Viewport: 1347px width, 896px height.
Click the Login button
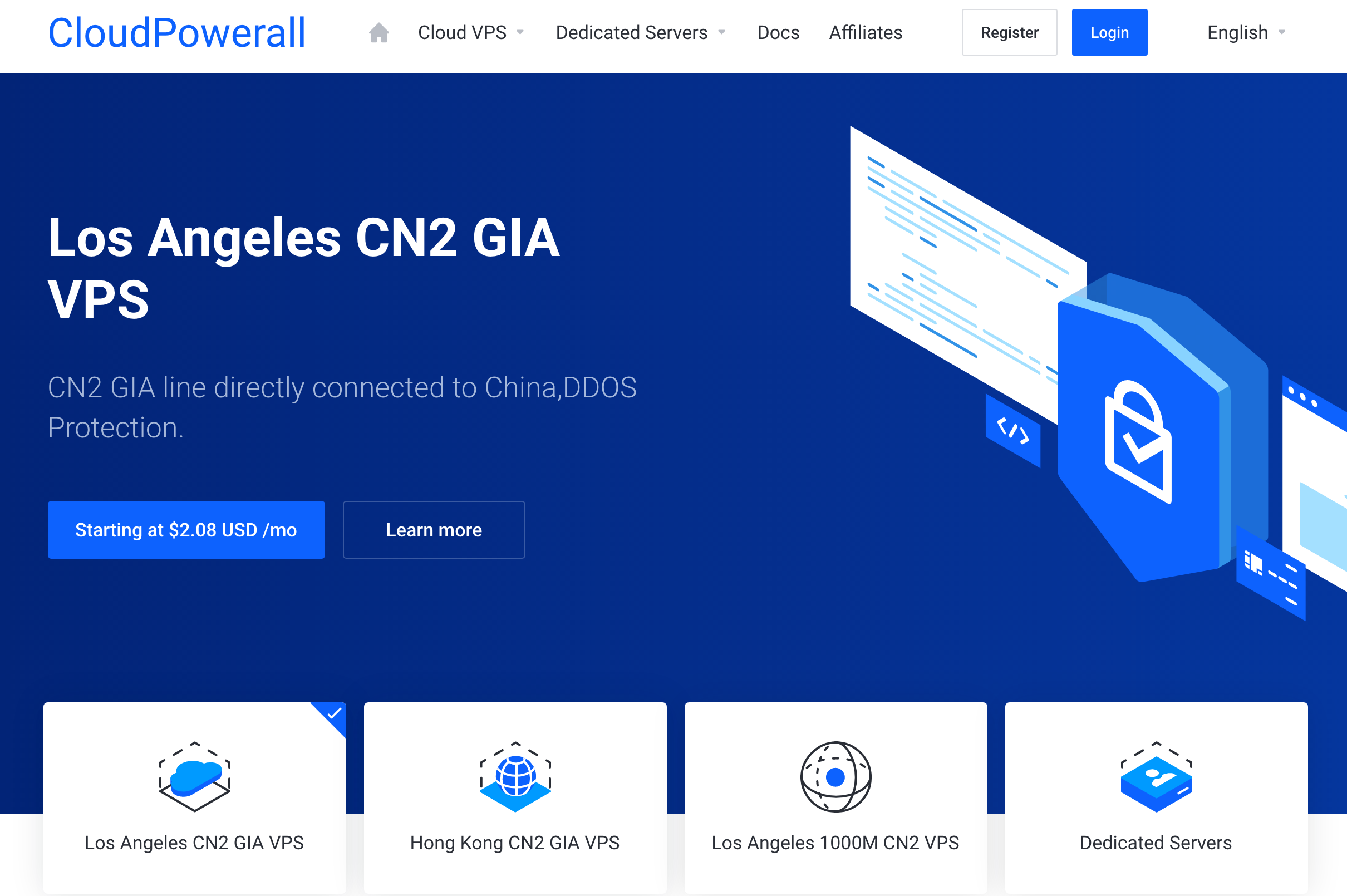tap(1108, 33)
